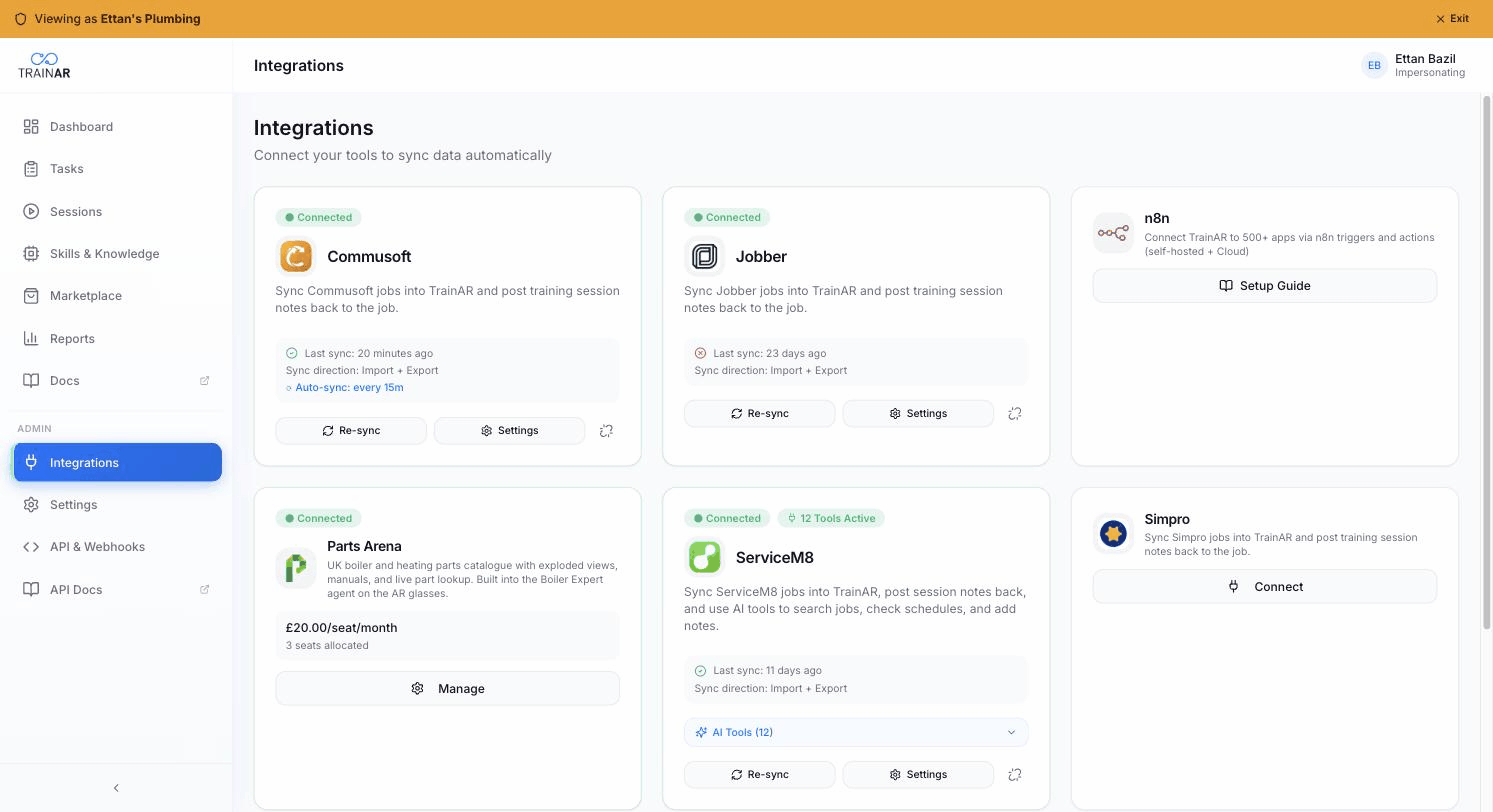Click the Simpro app logo
The image size is (1493, 812).
[x=1113, y=534]
